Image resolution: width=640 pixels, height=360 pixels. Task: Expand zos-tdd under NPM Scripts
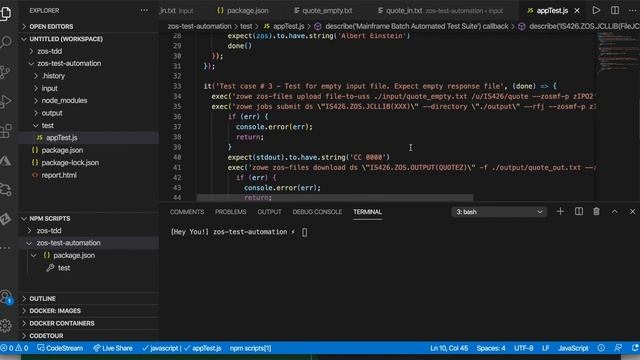point(88,231)
